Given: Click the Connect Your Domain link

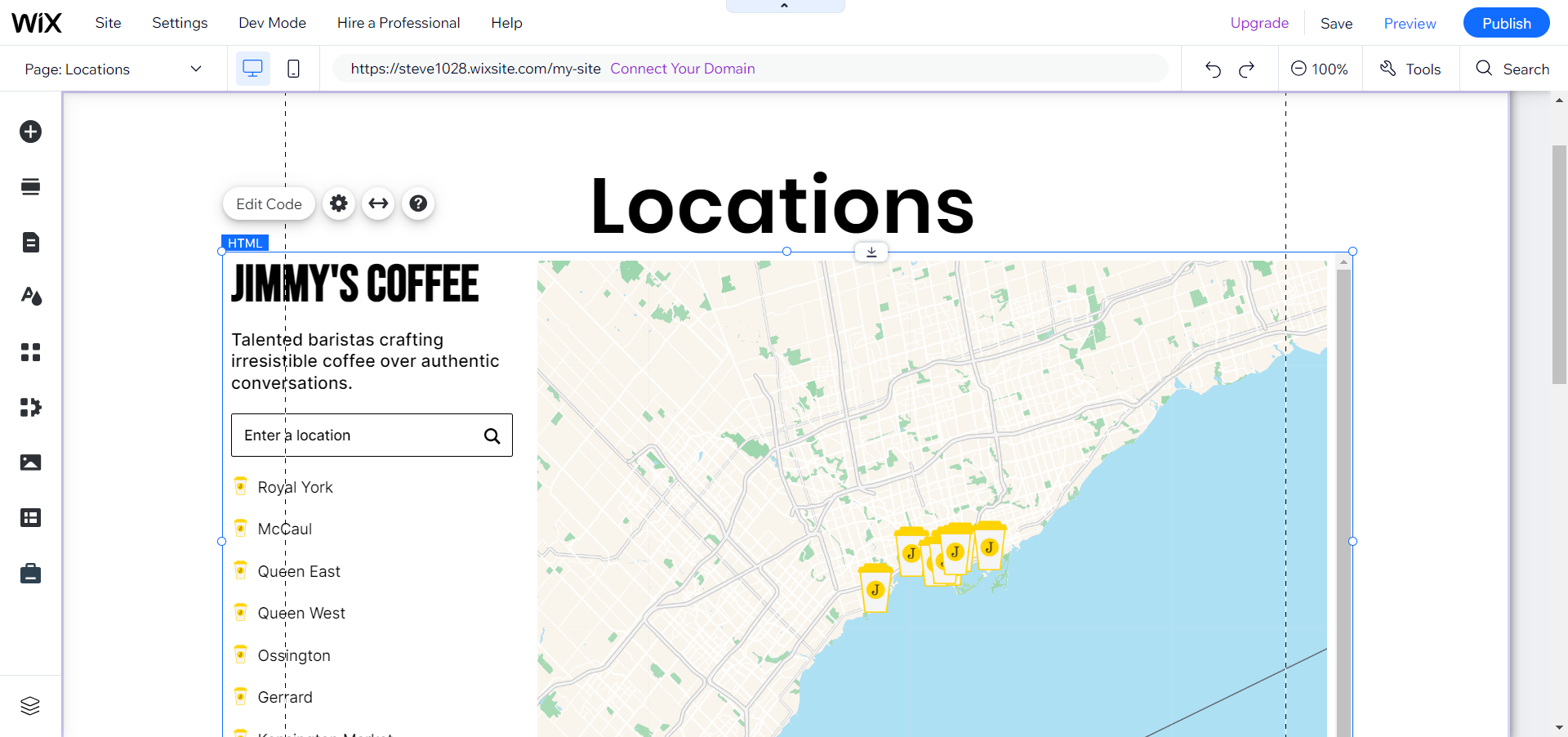Looking at the screenshot, I should pyautogui.click(x=683, y=69).
